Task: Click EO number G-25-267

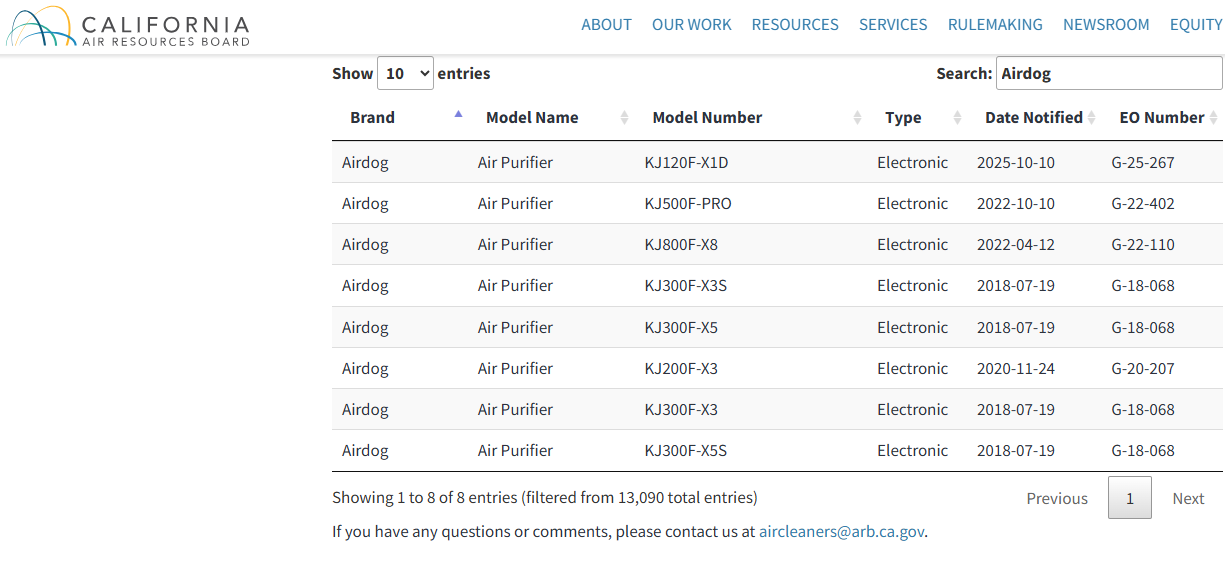Action: pyautogui.click(x=1143, y=162)
